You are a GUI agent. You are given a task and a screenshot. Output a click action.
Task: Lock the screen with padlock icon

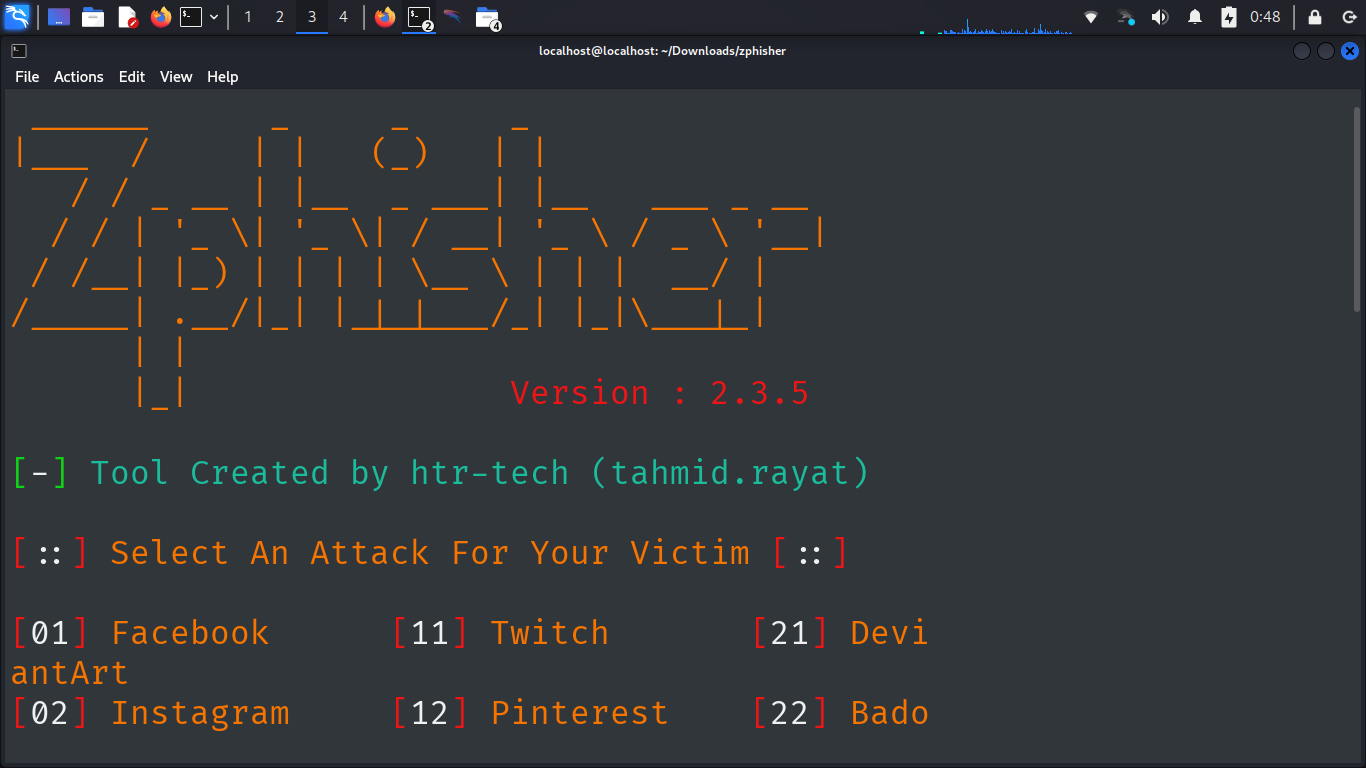1315,17
